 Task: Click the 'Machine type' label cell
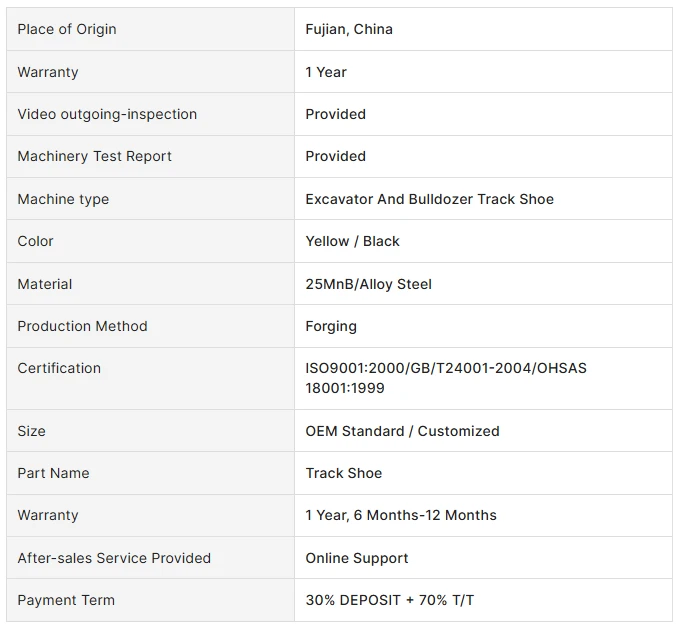[x=150, y=199]
